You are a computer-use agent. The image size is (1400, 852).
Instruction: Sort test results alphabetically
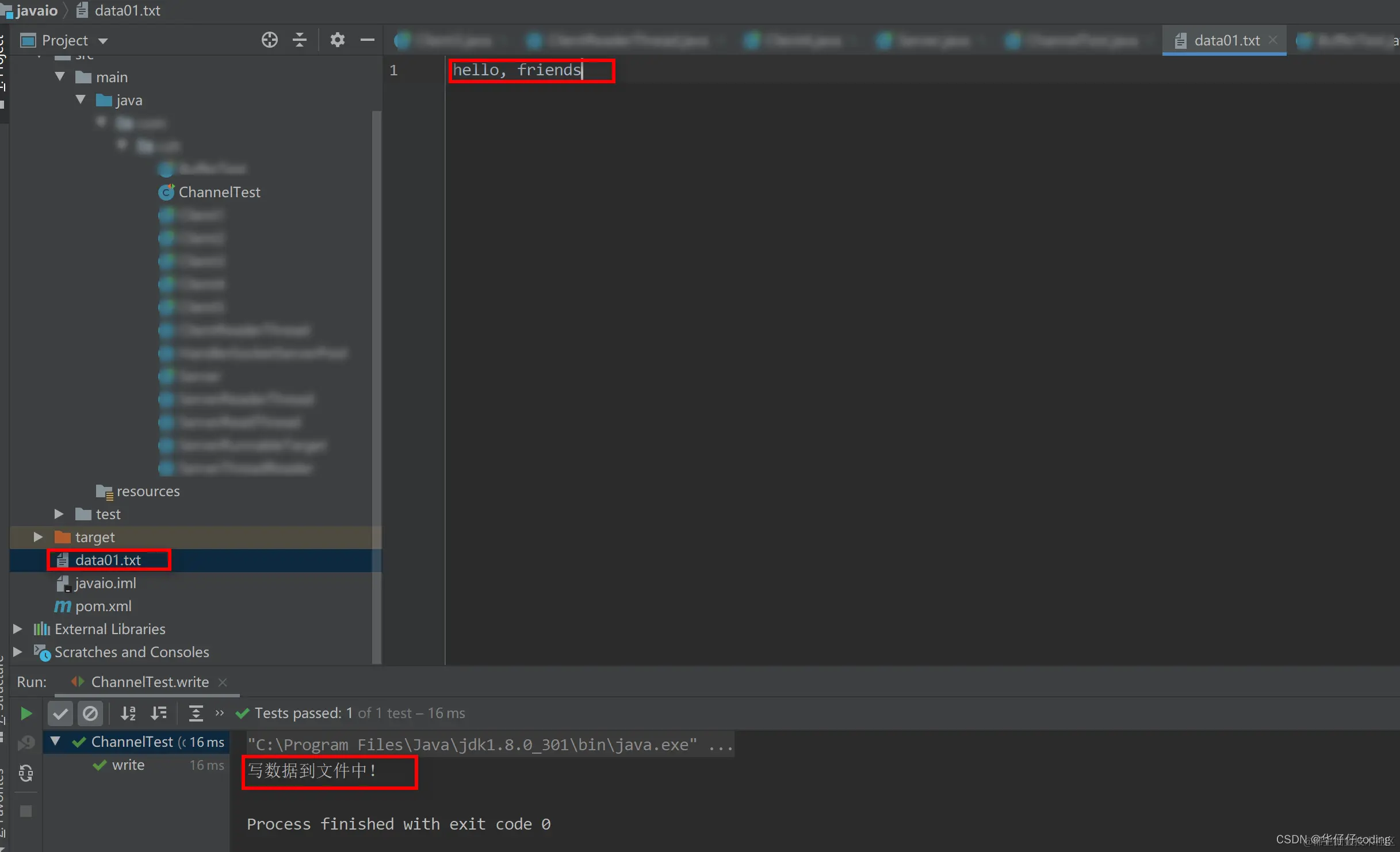pos(128,713)
